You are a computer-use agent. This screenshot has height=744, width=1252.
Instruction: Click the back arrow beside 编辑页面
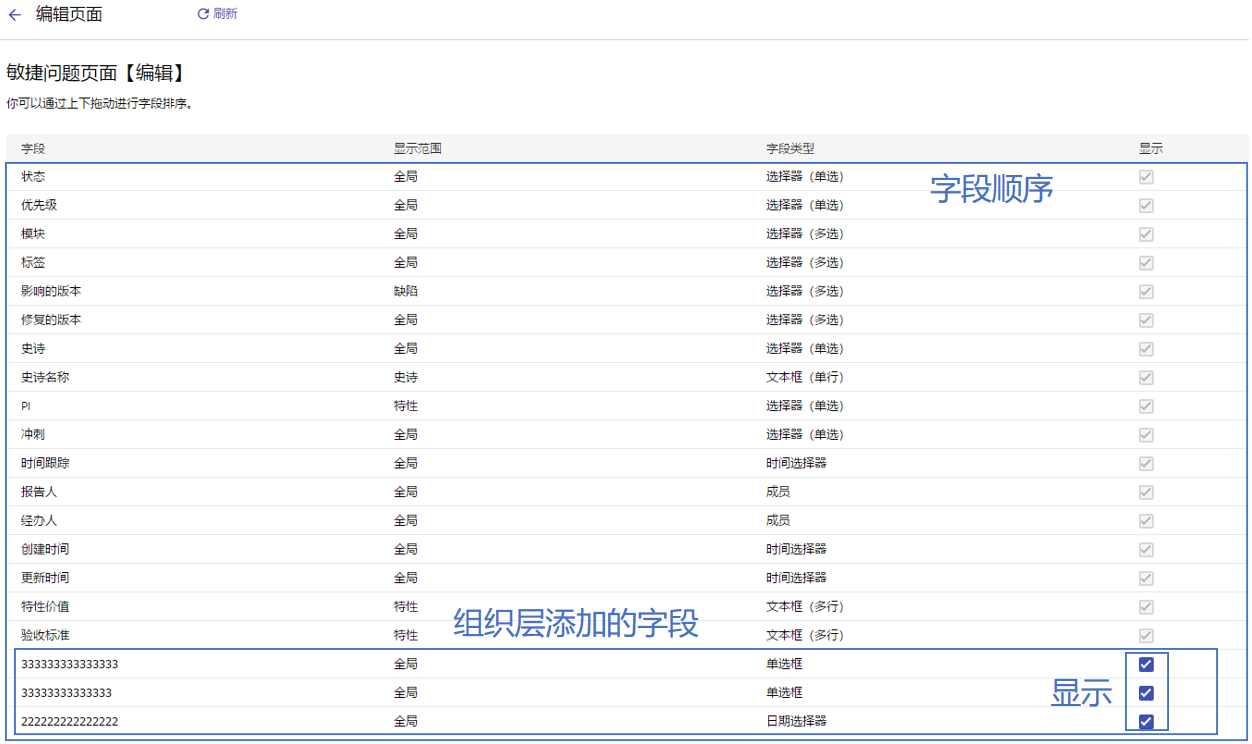pyautogui.click(x=15, y=15)
